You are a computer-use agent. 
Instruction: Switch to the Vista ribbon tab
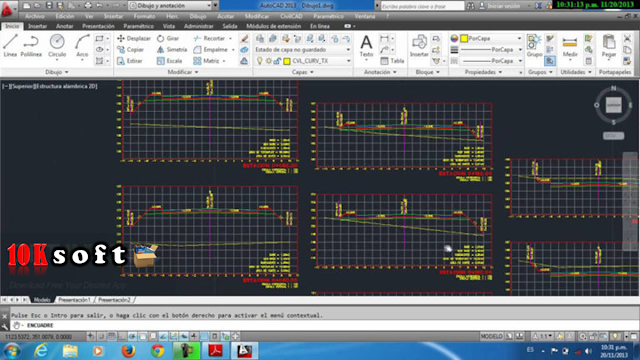[x=169, y=26]
